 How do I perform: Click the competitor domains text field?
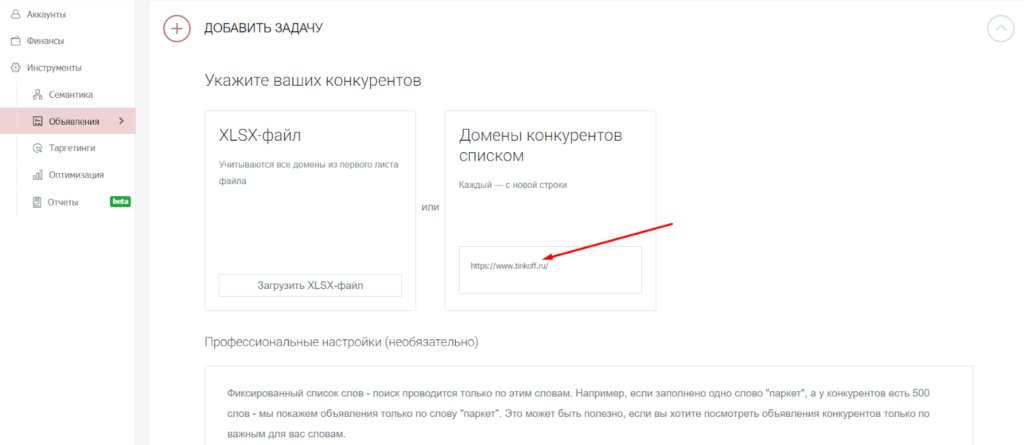(550, 270)
